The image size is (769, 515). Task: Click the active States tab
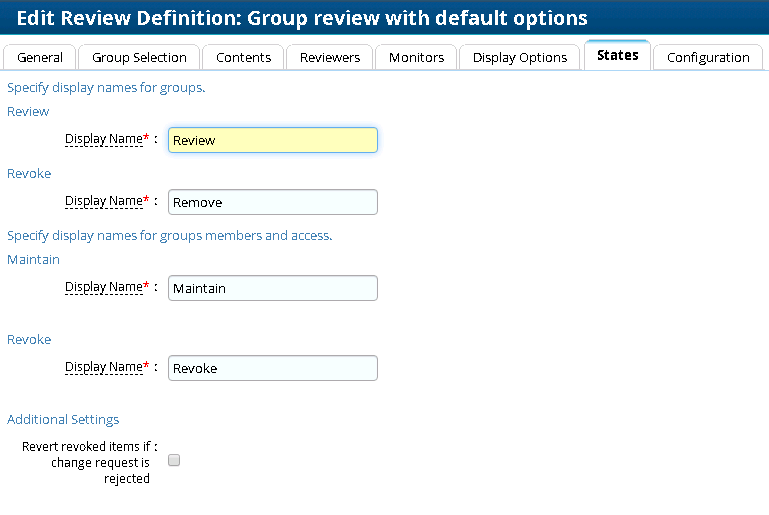[x=617, y=56]
